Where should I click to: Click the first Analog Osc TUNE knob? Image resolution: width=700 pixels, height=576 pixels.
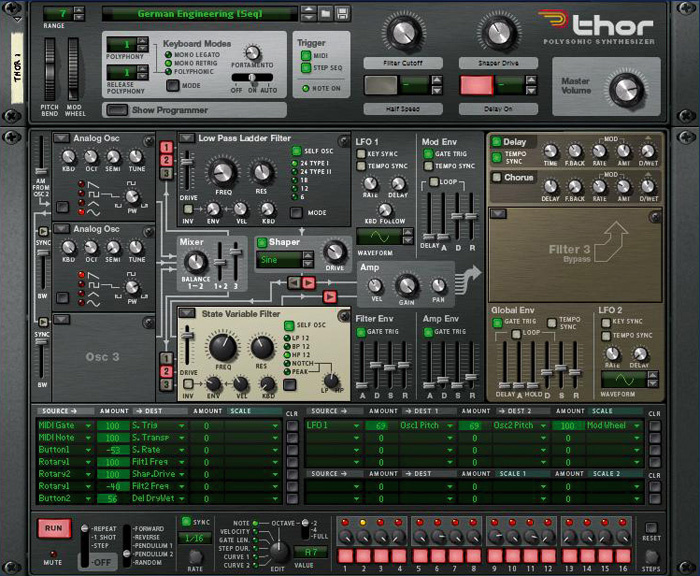click(x=136, y=156)
